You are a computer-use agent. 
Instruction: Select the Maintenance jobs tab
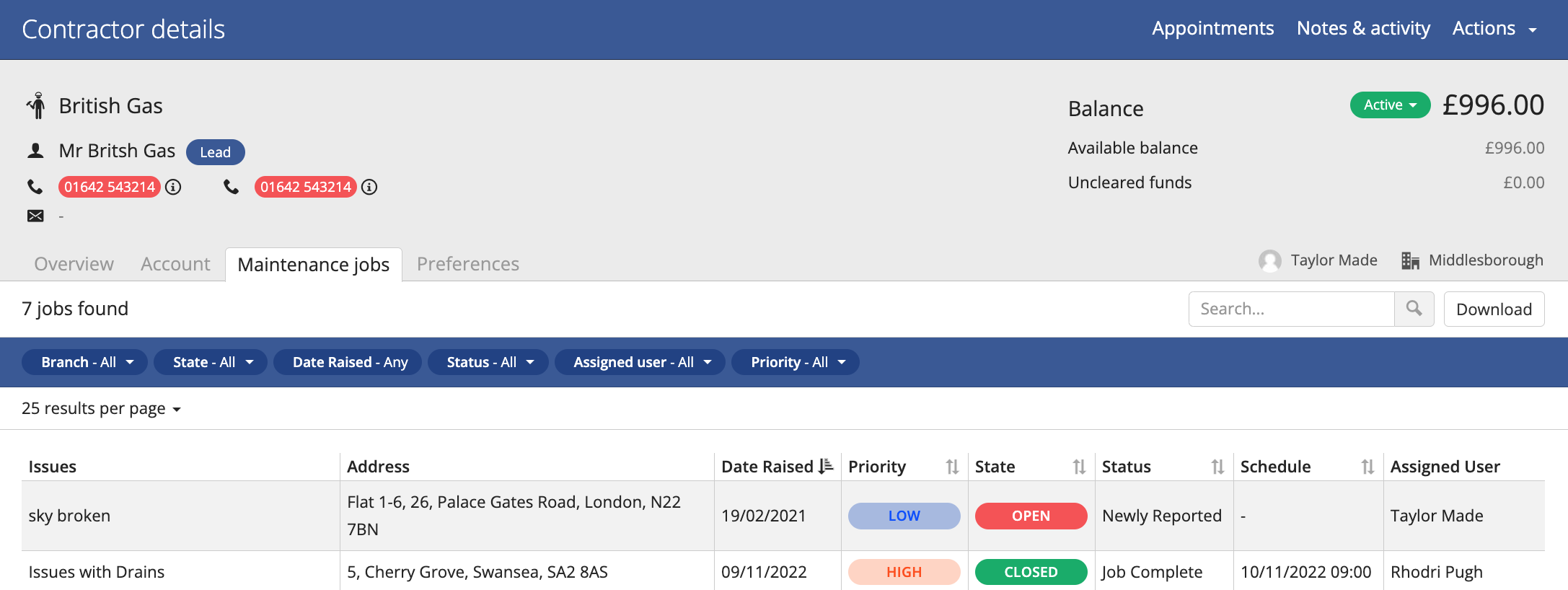(x=314, y=265)
